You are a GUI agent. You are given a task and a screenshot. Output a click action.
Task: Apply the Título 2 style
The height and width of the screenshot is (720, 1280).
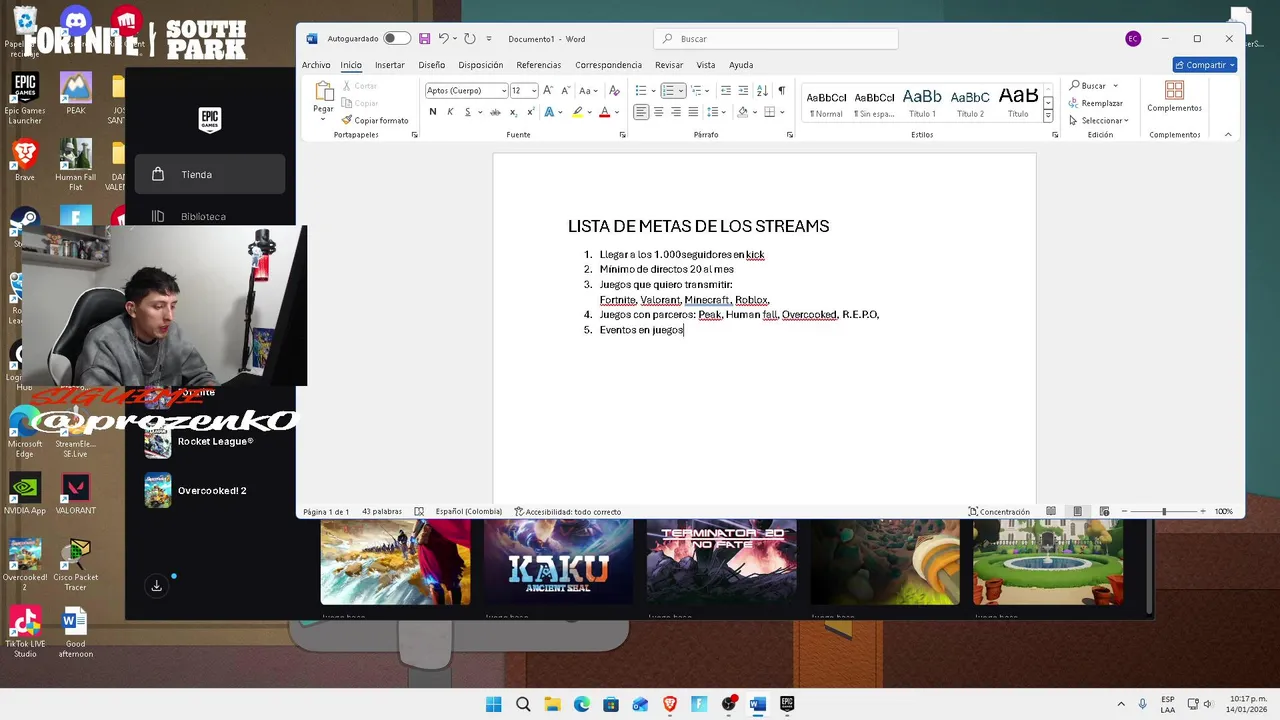[x=970, y=101]
